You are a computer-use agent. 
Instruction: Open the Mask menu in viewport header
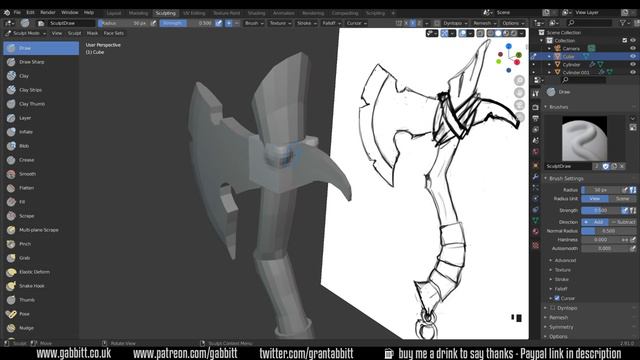pos(92,33)
